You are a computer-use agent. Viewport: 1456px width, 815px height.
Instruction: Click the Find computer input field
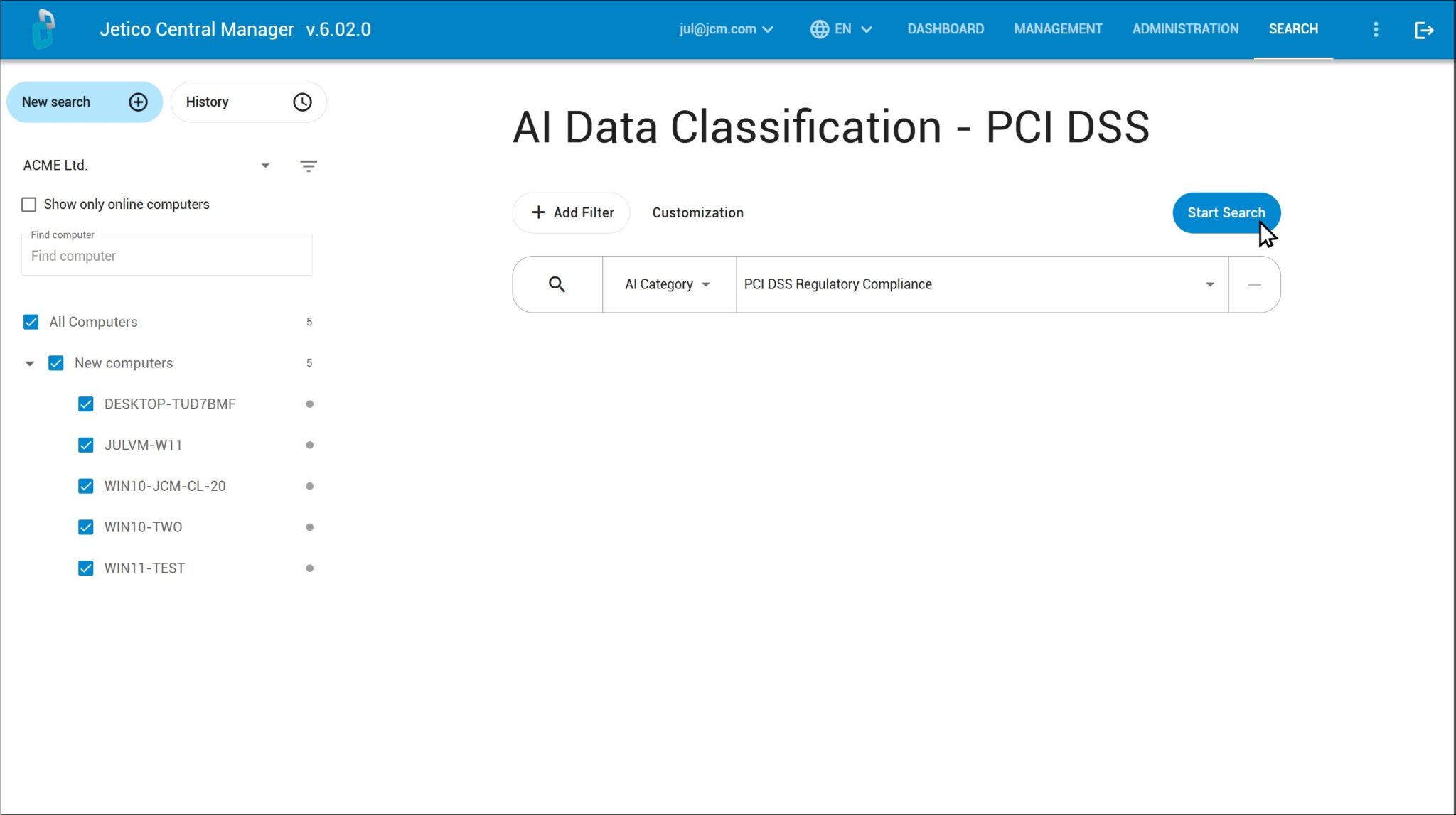click(x=167, y=256)
